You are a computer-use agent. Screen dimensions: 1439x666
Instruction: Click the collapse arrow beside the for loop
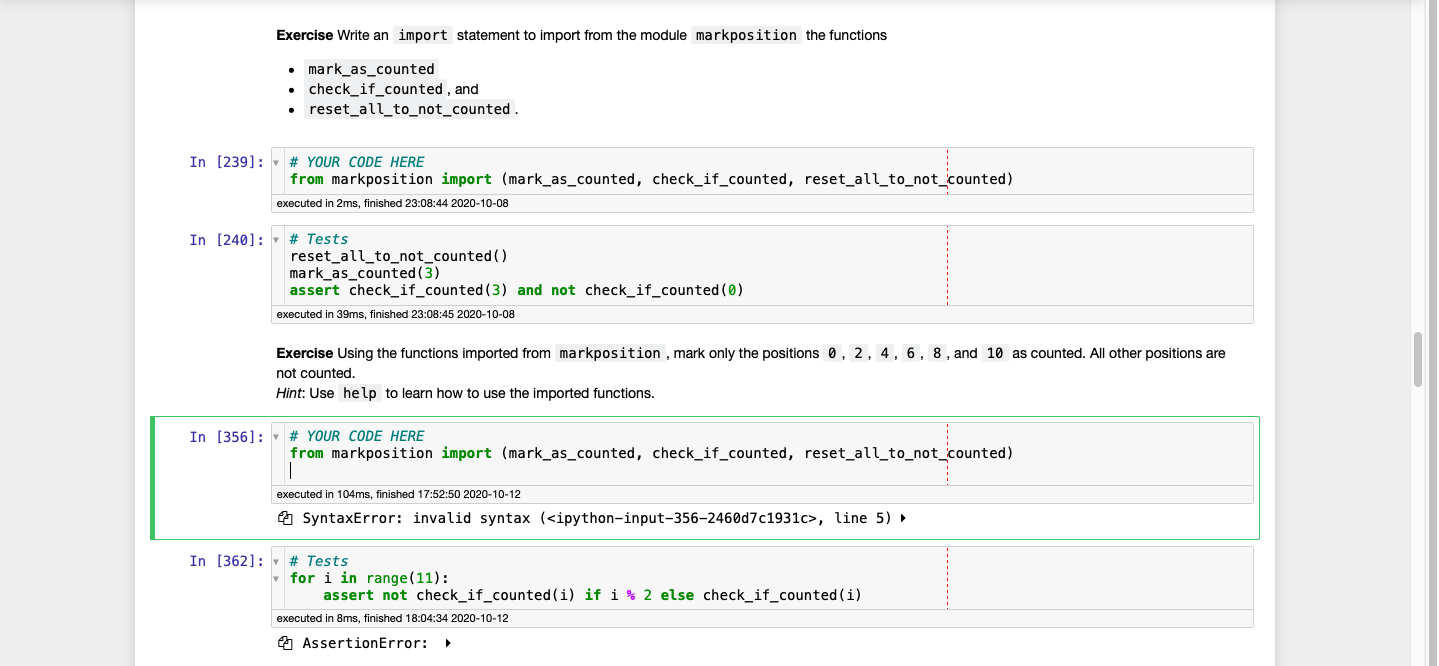click(276, 578)
